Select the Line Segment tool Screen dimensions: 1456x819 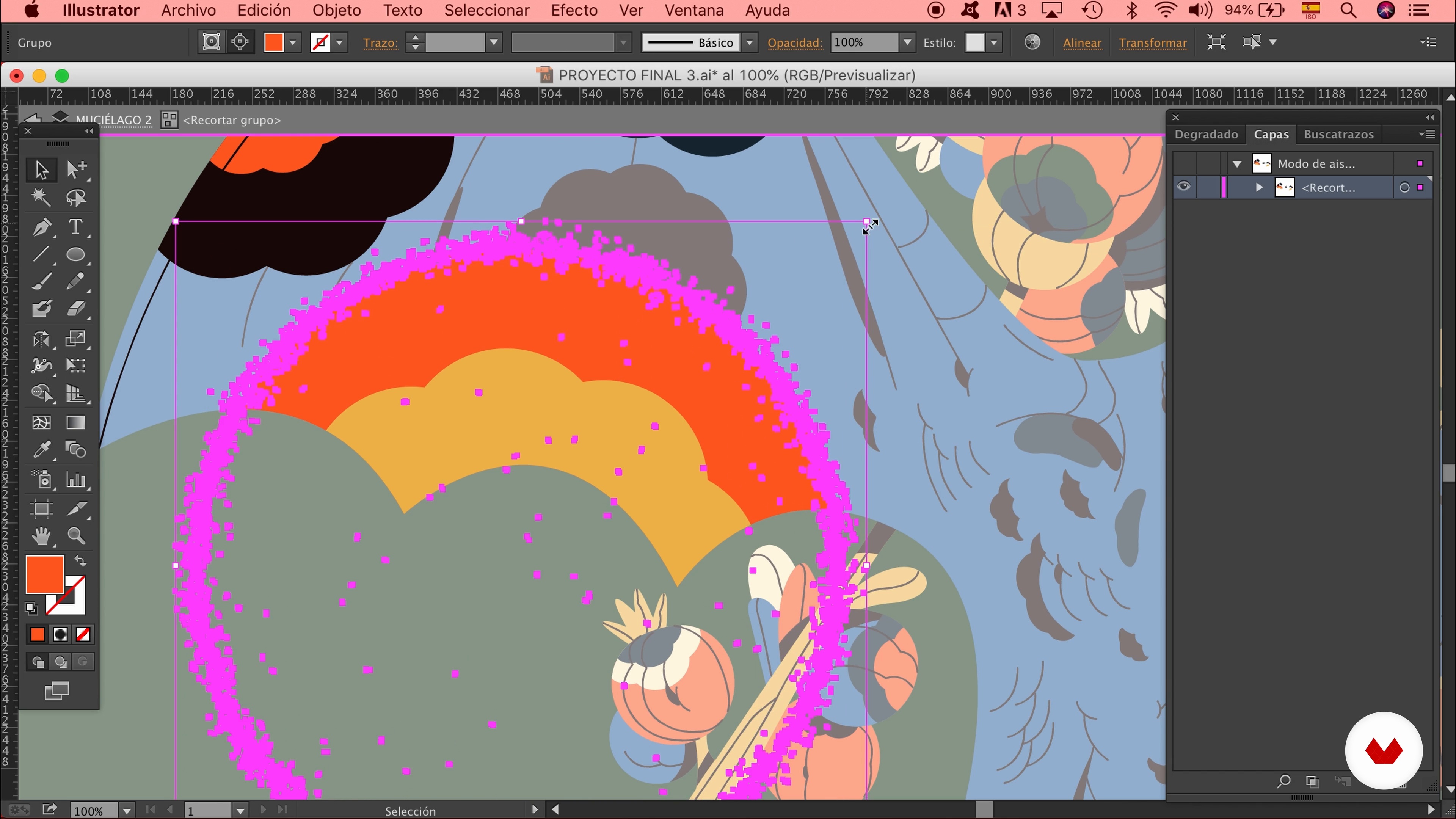[x=41, y=254]
